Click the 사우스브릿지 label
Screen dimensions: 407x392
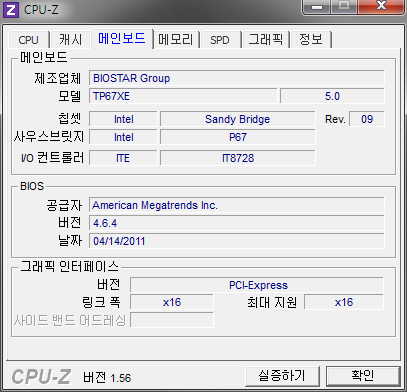(49, 137)
